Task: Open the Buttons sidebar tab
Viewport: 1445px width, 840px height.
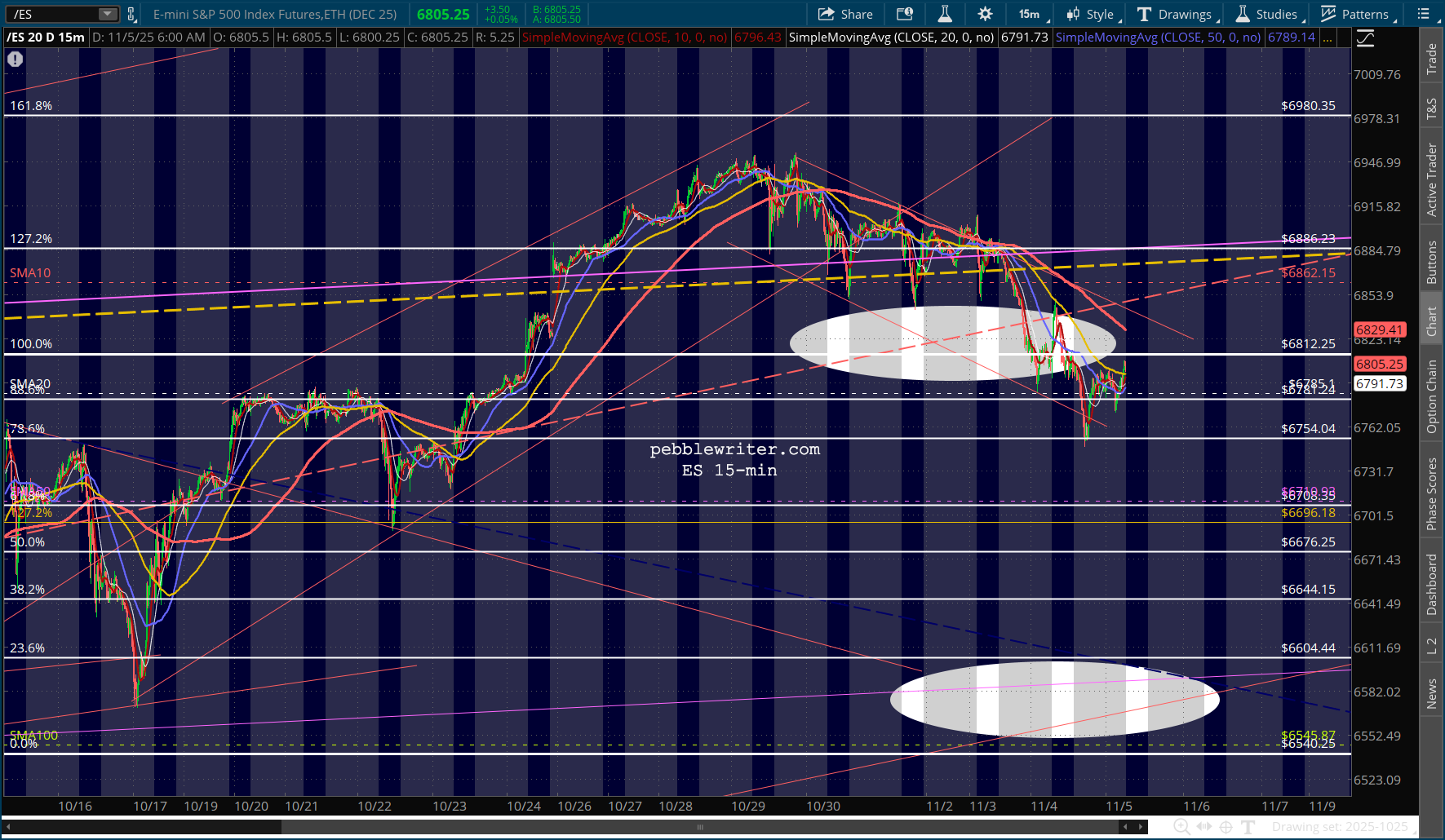Action: coord(1431,262)
